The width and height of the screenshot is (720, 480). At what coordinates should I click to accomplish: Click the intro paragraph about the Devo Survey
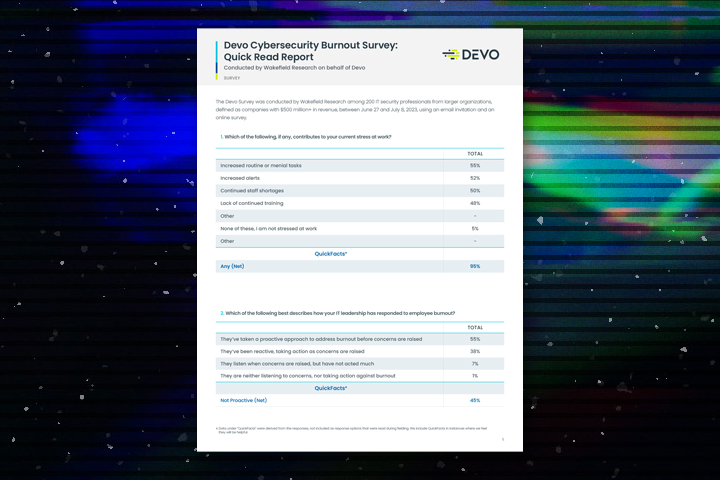[358, 112]
